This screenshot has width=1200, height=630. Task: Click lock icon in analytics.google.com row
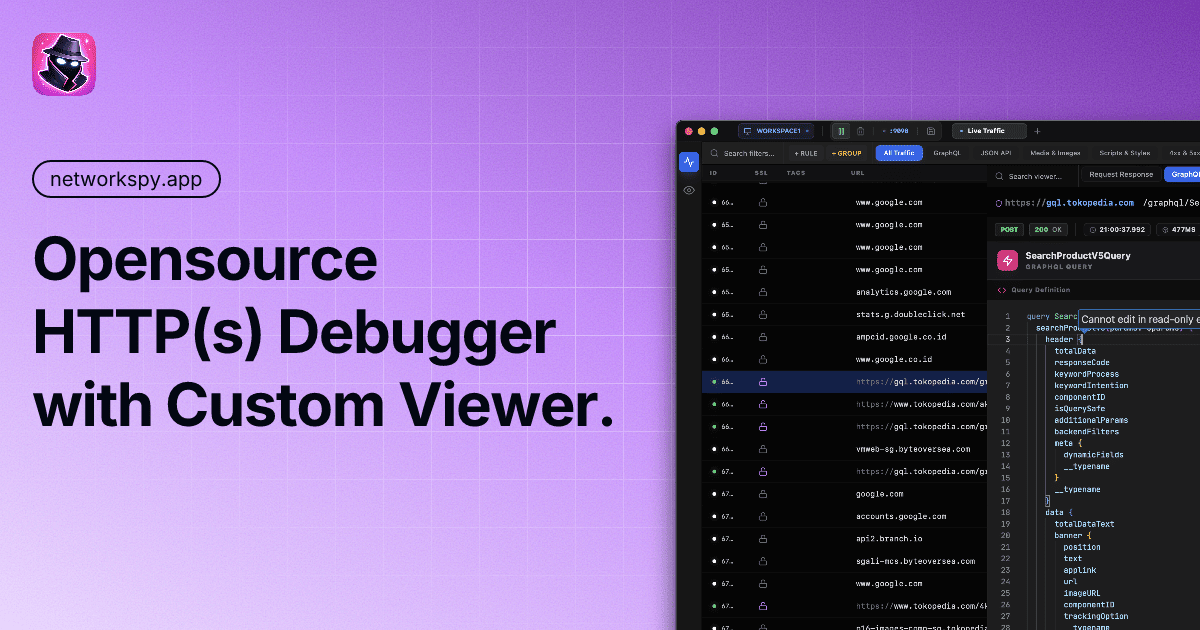coord(763,292)
